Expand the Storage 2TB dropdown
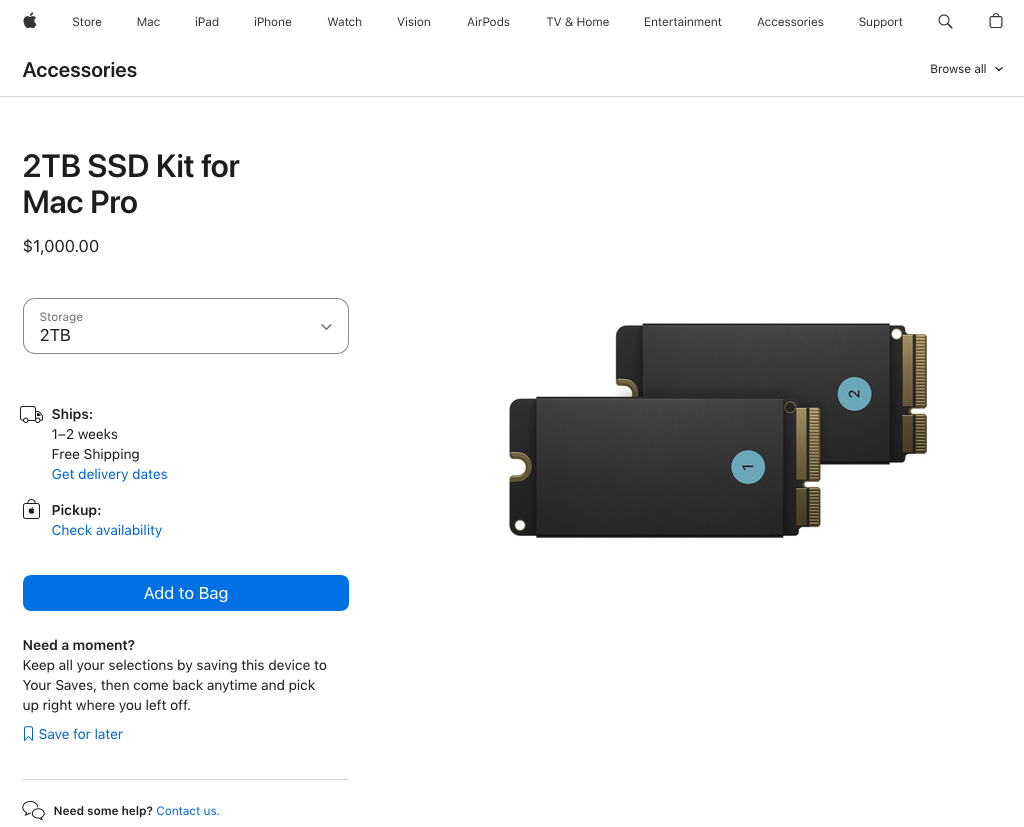This screenshot has height=827, width=1024. click(185, 326)
